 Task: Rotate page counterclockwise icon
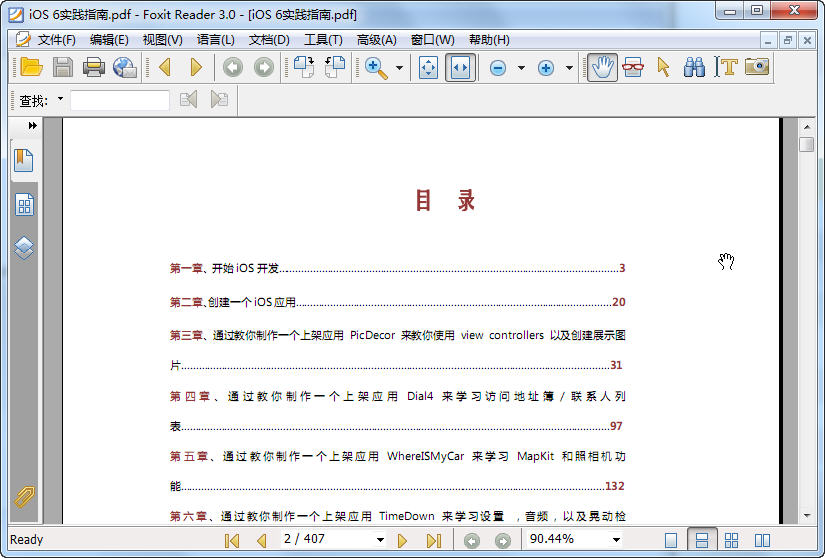point(335,67)
